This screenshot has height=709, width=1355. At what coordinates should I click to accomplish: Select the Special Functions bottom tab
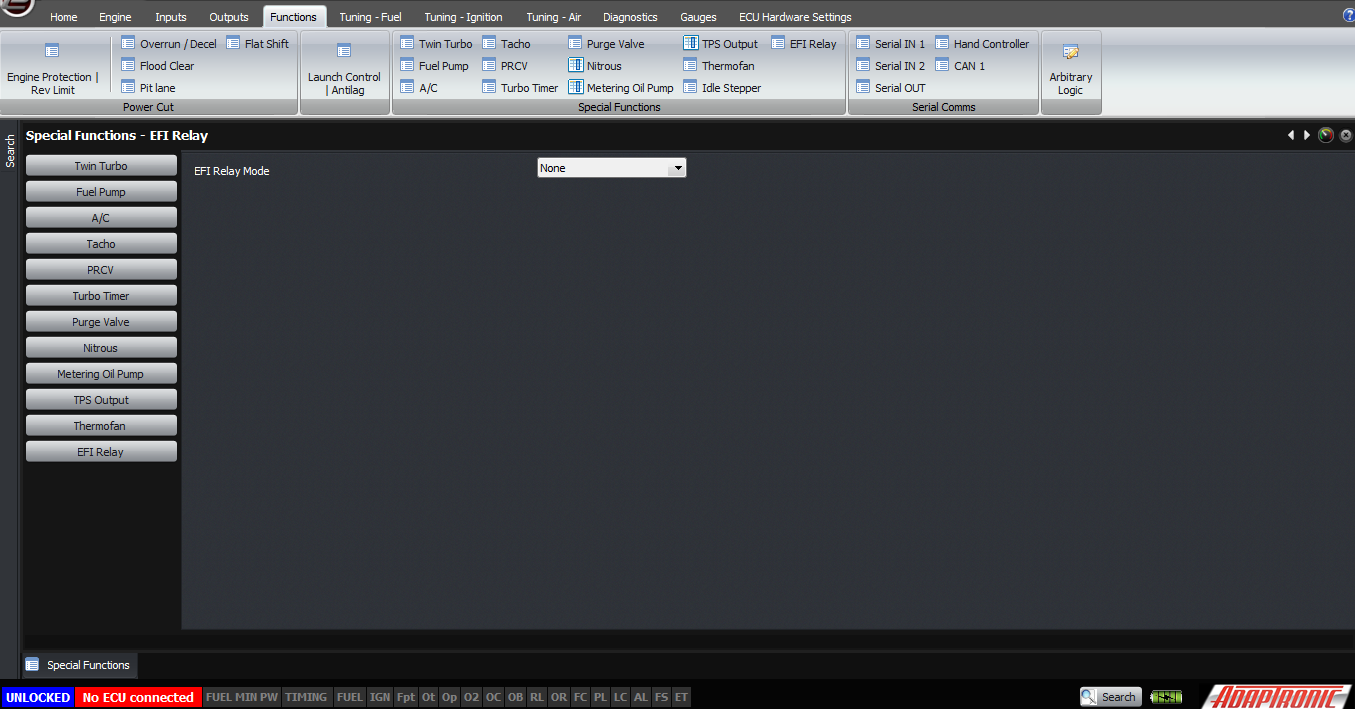[x=80, y=665]
